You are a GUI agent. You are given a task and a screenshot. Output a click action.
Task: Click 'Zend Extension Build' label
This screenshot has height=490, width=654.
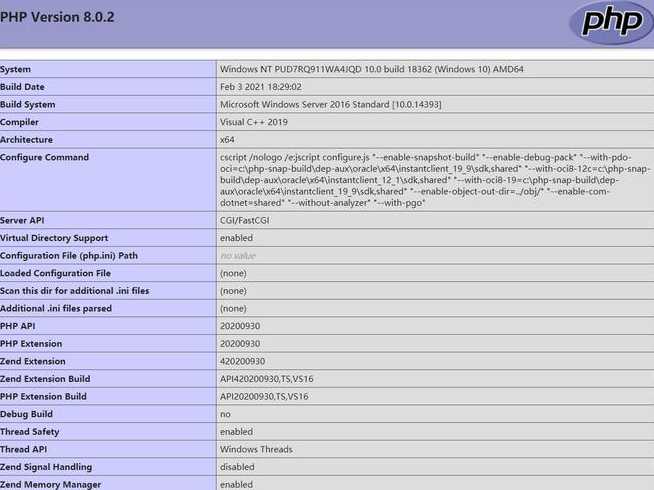(x=45, y=379)
